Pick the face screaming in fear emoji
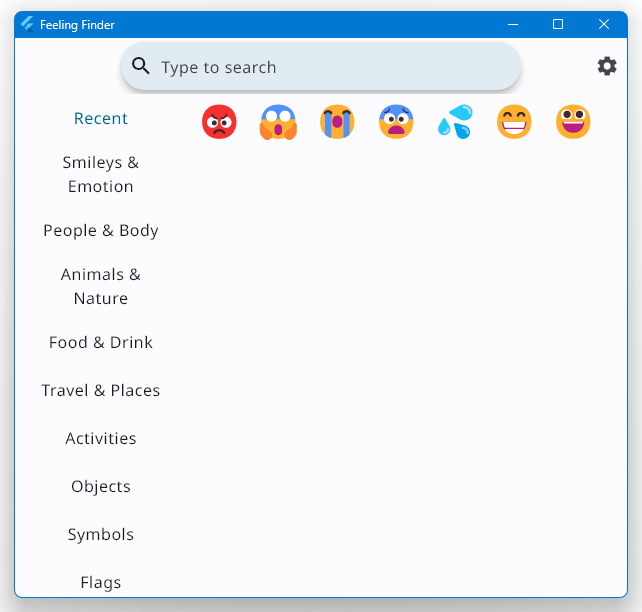This screenshot has width=642, height=612. tap(278, 122)
